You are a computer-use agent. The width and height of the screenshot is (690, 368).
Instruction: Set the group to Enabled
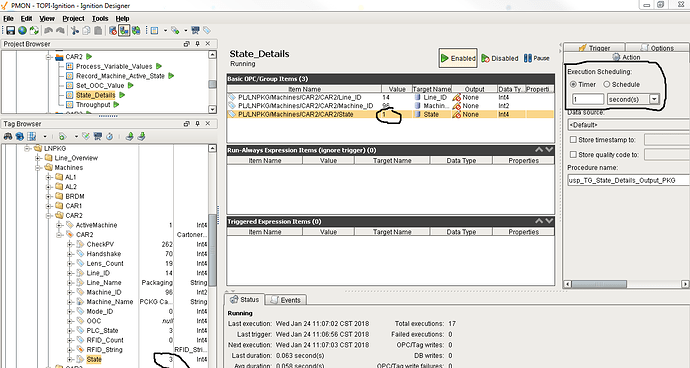coord(458,58)
